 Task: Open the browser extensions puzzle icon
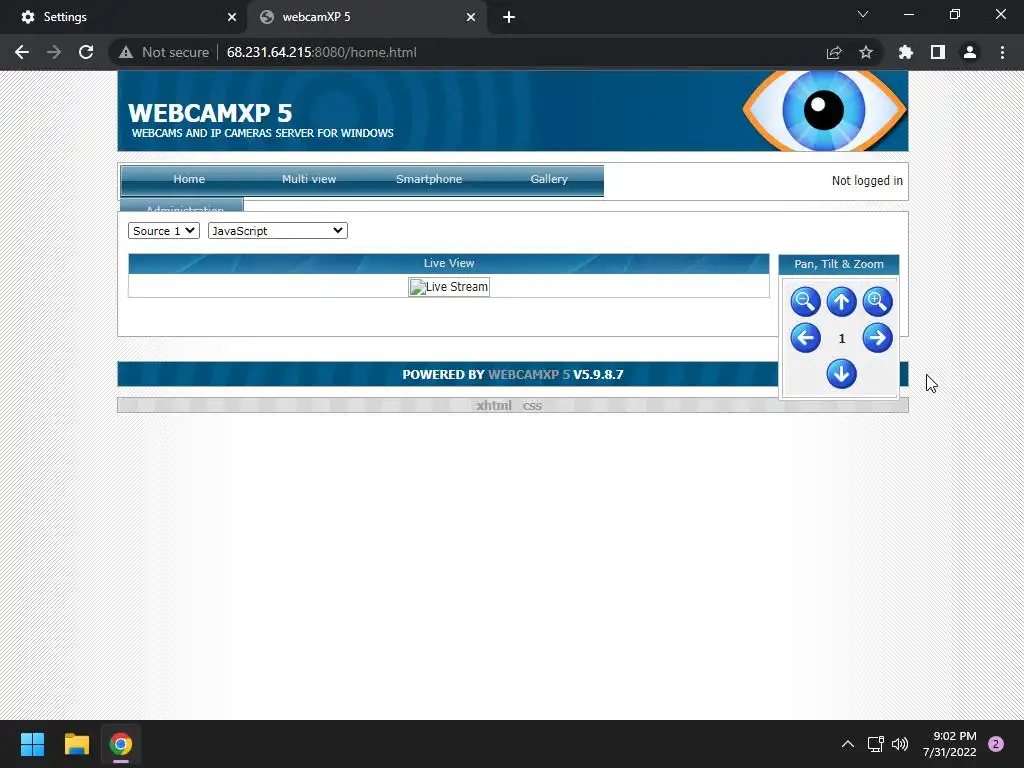click(906, 52)
